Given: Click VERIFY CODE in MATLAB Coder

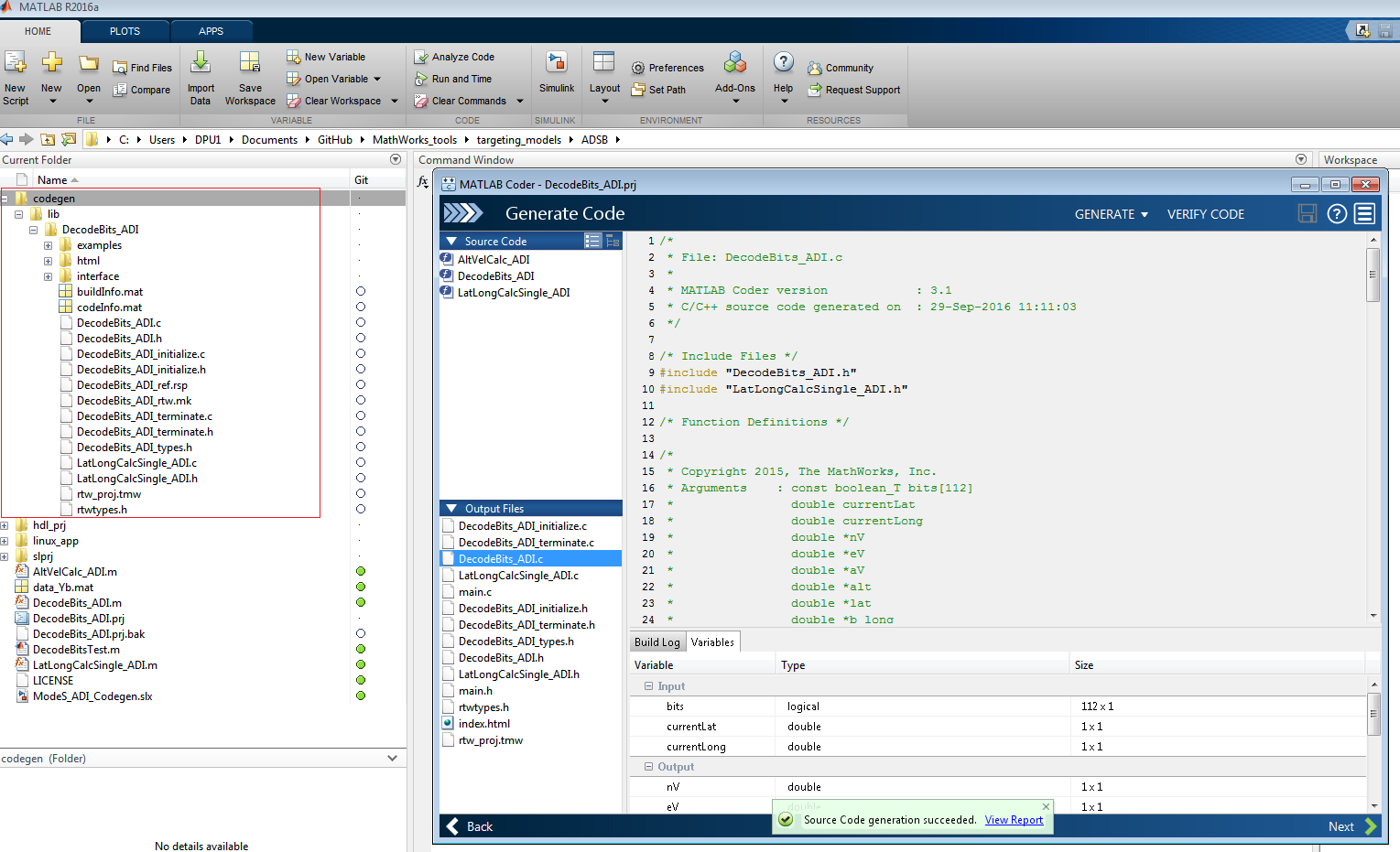Looking at the screenshot, I should click(x=1205, y=214).
